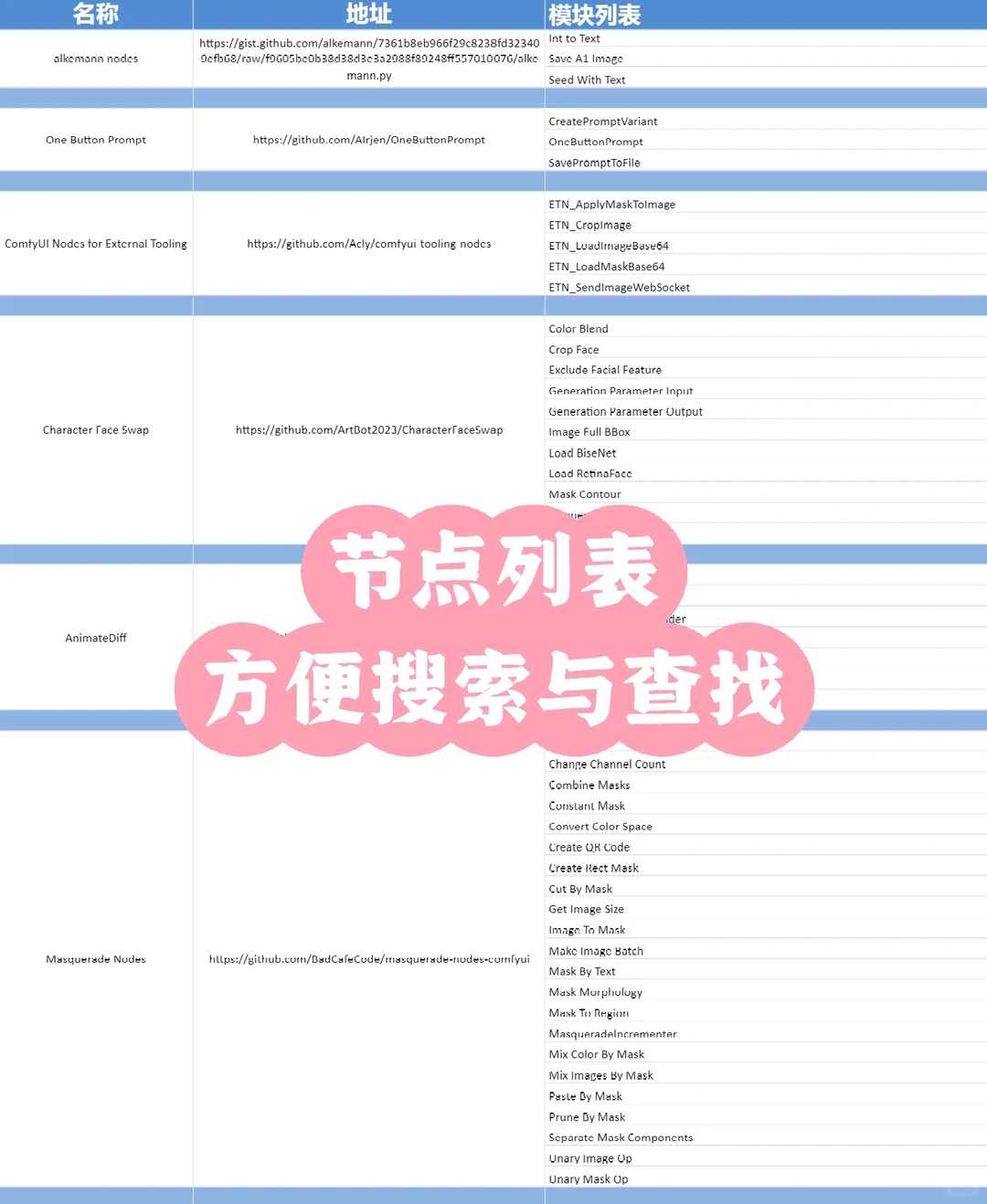The width and height of the screenshot is (987, 1204).
Task: Click the Create QR Code module entry
Action: (x=589, y=847)
